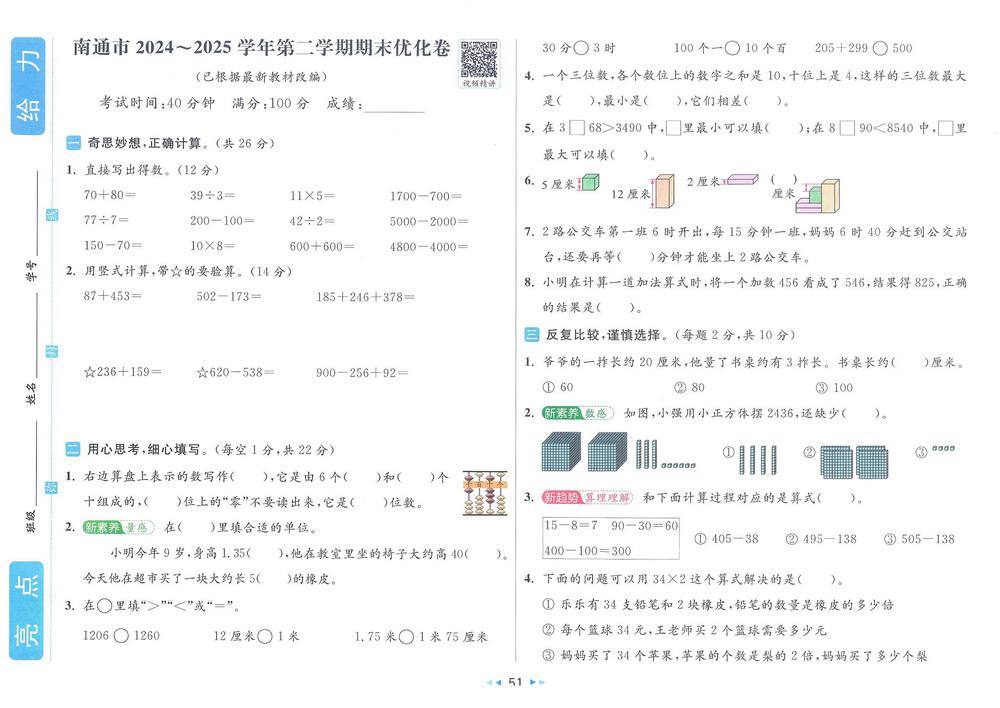Click the problem 1700−700=
This screenshot has width=1000, height=708.
point(426,196)
